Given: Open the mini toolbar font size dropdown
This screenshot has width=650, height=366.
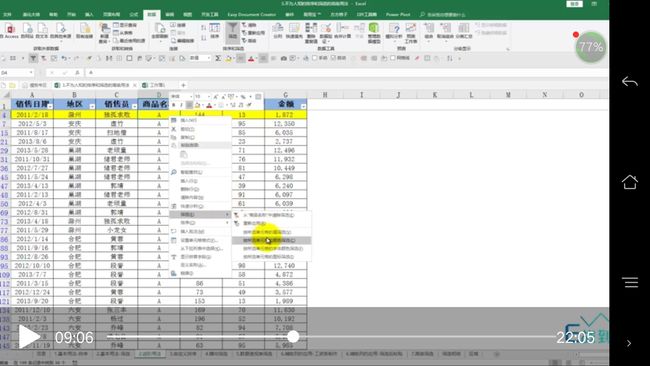Looking at the screenshot, I should 208,97.
